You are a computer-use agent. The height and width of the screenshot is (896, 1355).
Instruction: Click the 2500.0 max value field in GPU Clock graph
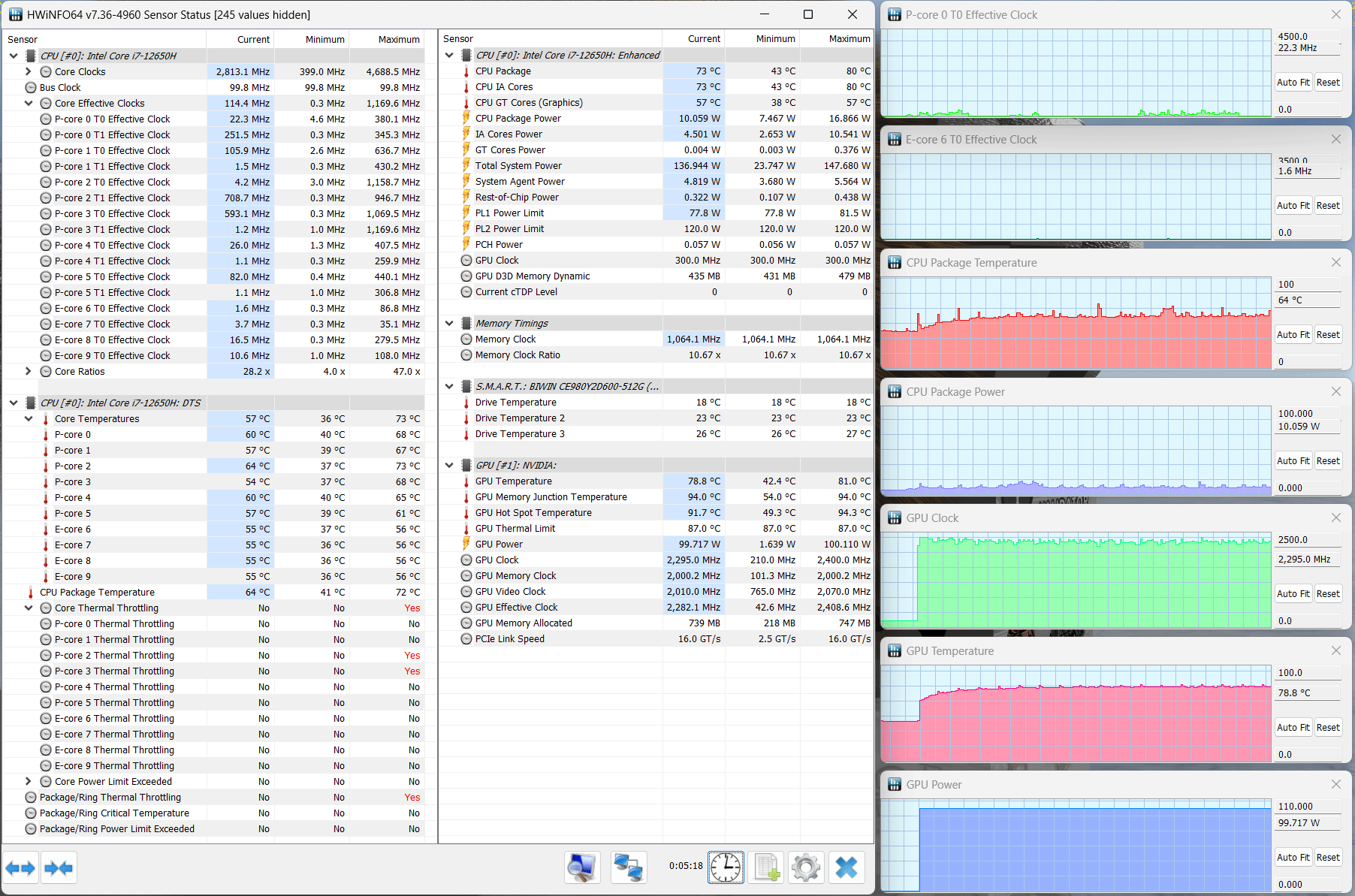coord(1308,540)
